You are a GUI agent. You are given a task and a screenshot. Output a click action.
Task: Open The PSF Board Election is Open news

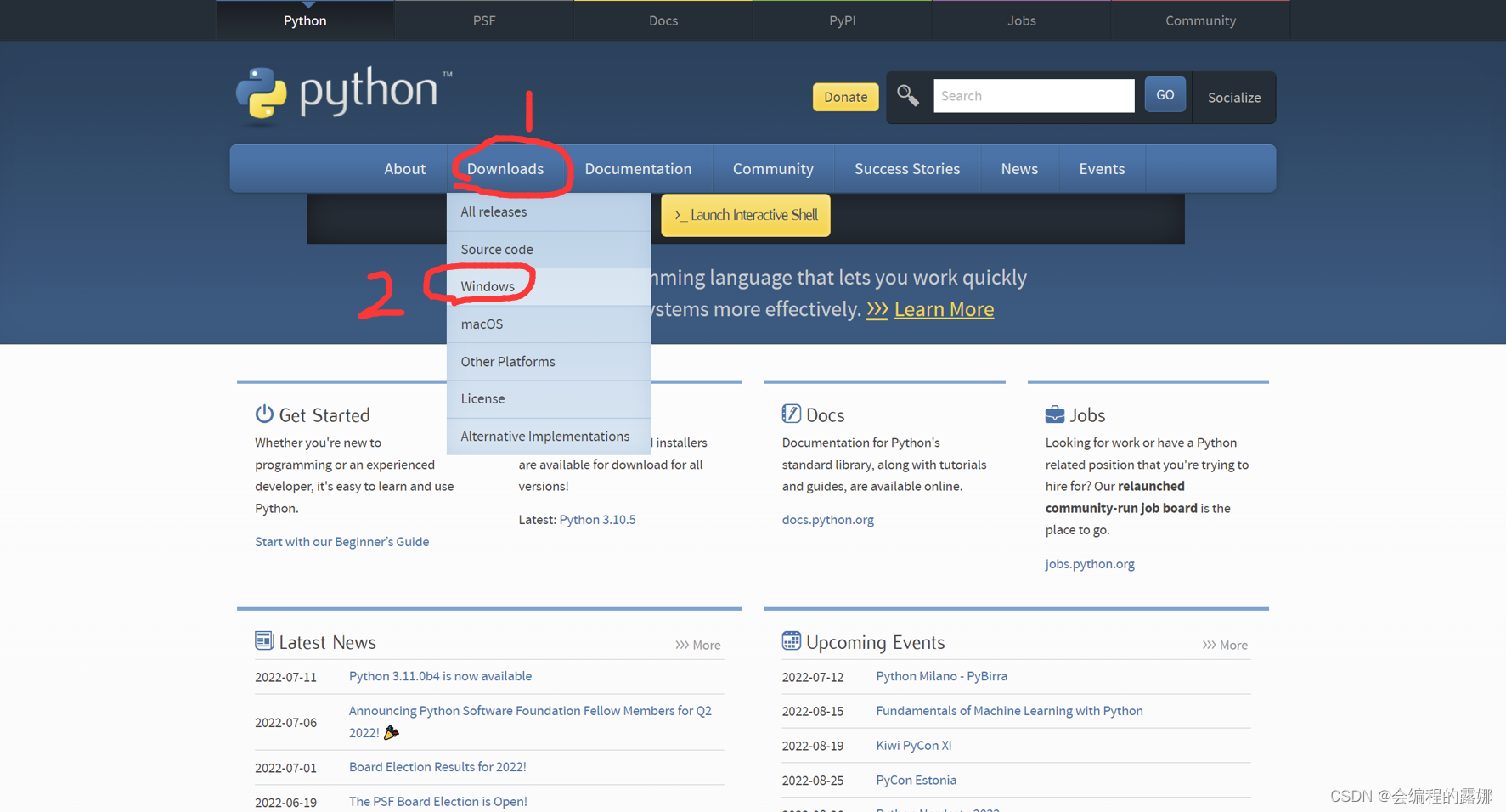coord(437,802)
